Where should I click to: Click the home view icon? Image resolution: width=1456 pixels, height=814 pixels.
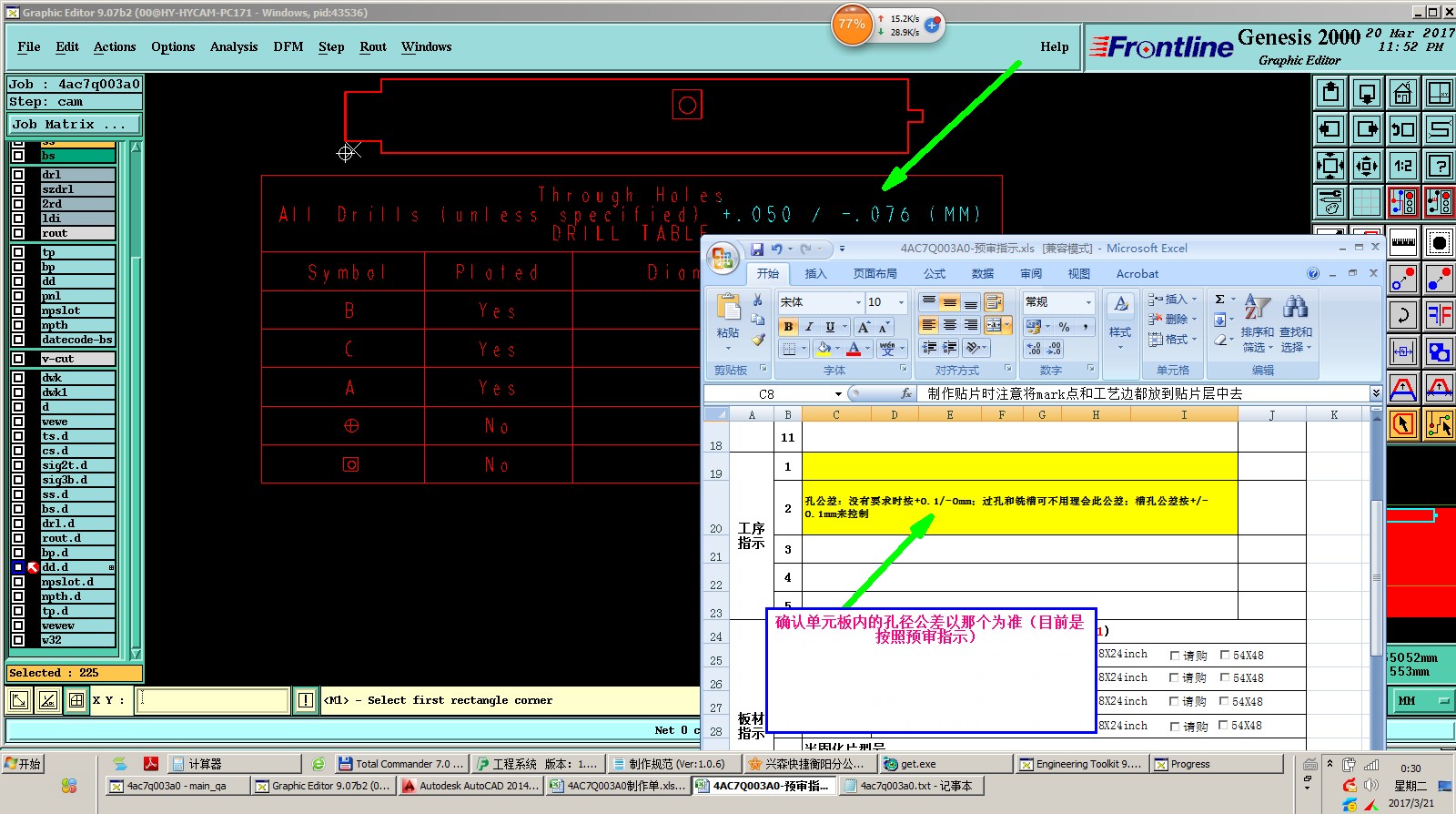(x=1403, y=93)
